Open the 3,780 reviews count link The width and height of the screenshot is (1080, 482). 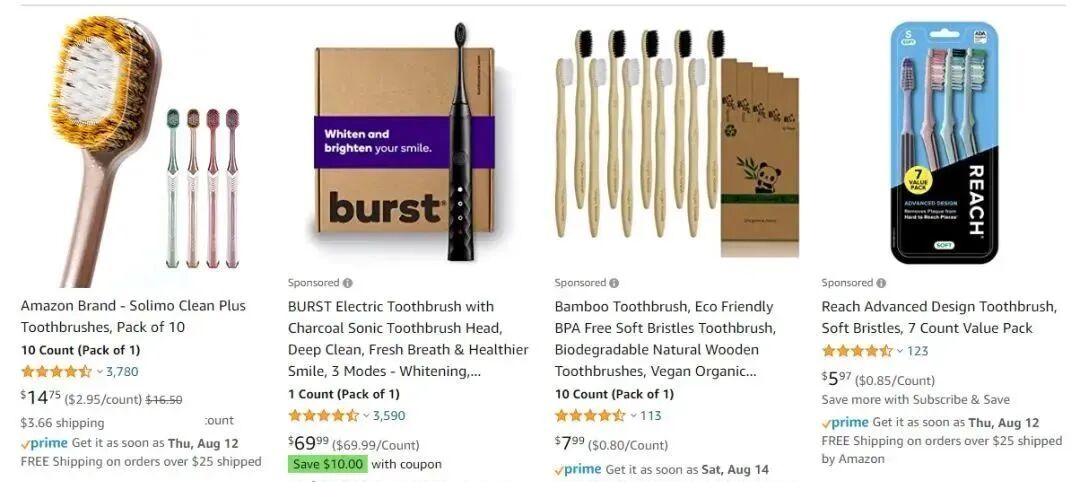coord(122,372)
